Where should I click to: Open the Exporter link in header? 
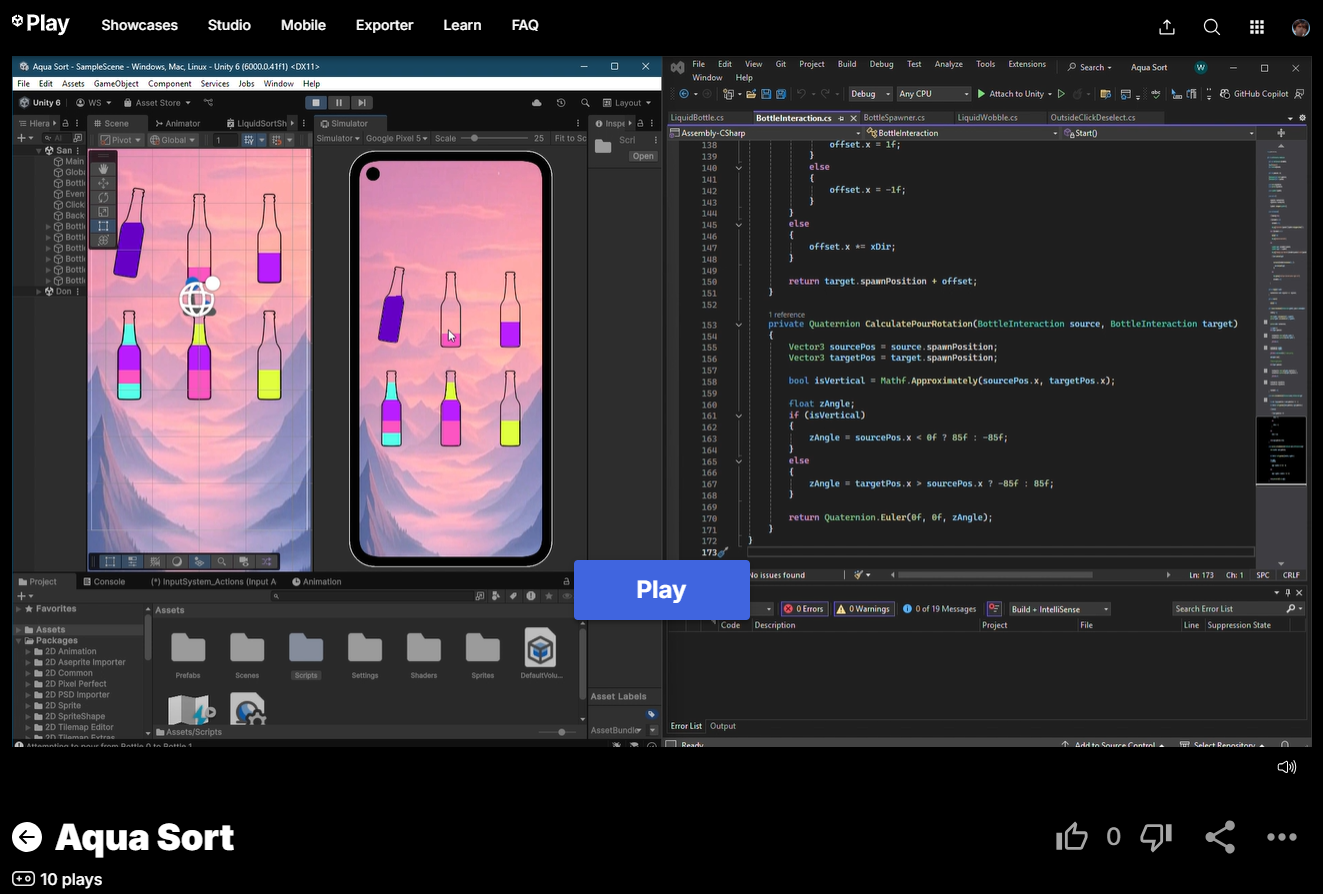pos(385,25)
